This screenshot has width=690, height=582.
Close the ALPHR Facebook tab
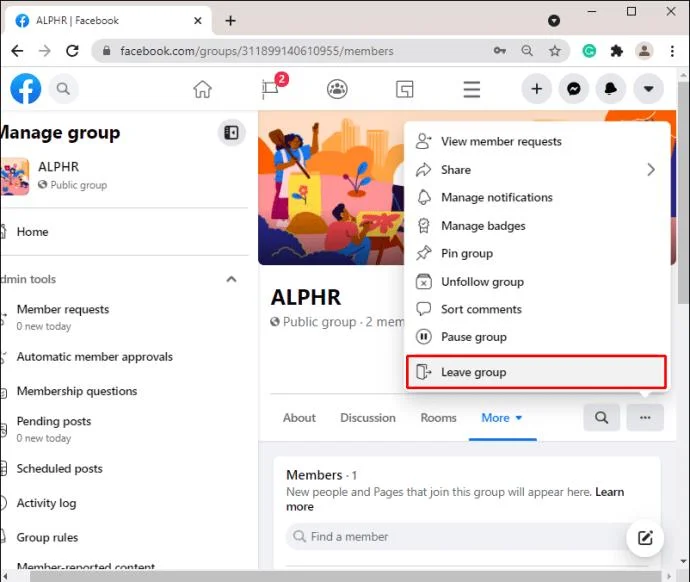click(x=198, y=21)
